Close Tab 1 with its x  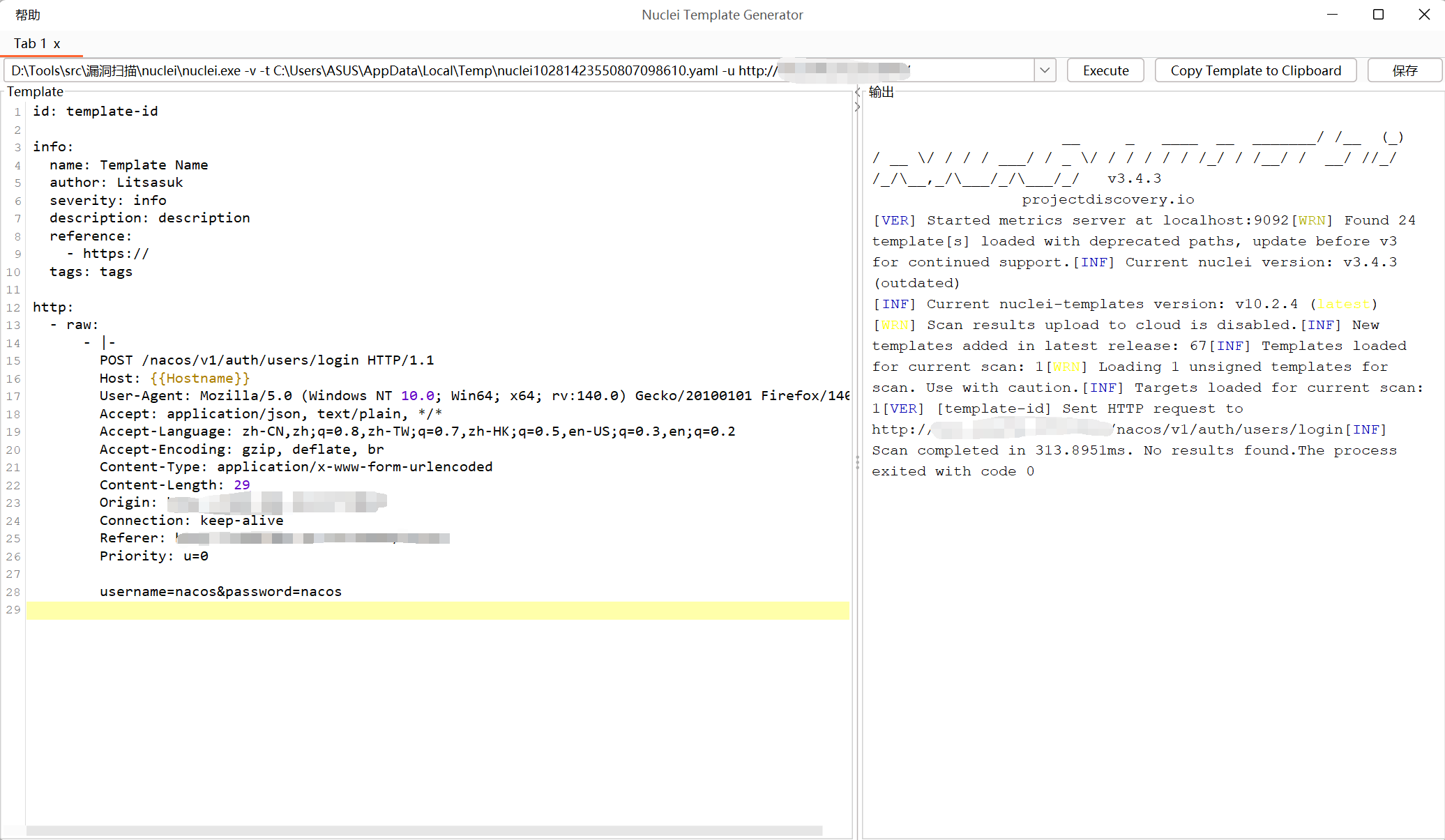[x=57, y=44]
